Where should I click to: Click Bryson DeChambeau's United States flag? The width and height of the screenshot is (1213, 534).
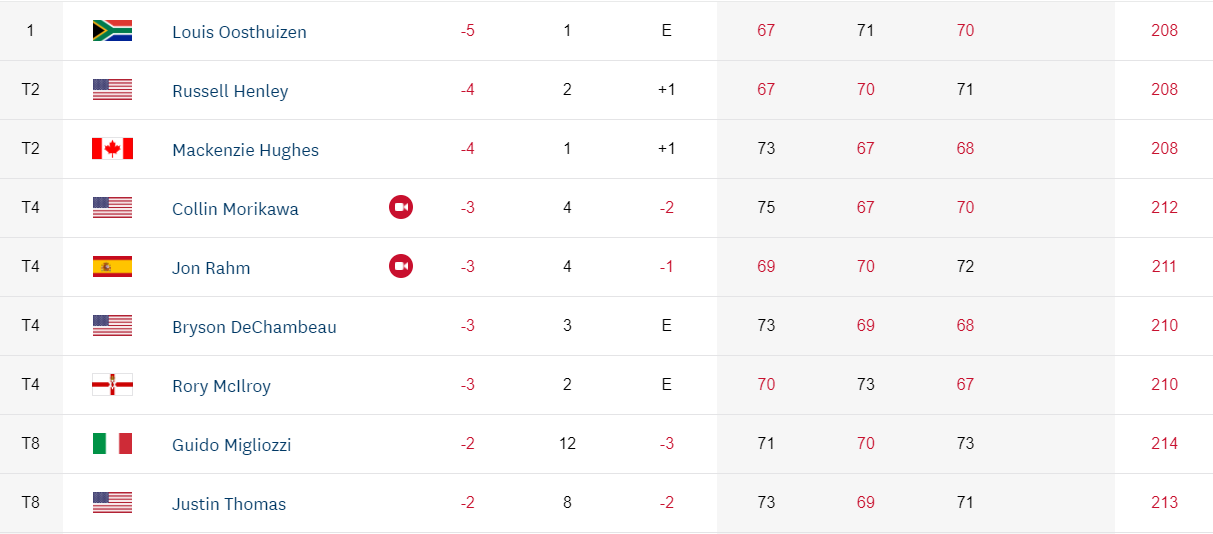click(112, 326)
